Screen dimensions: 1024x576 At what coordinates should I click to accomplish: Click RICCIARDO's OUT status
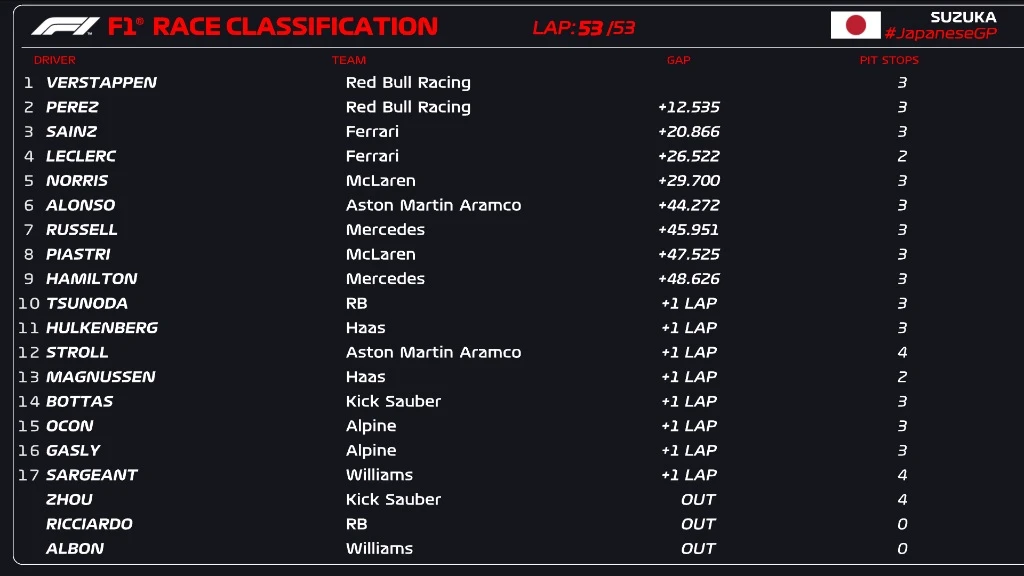698,524
